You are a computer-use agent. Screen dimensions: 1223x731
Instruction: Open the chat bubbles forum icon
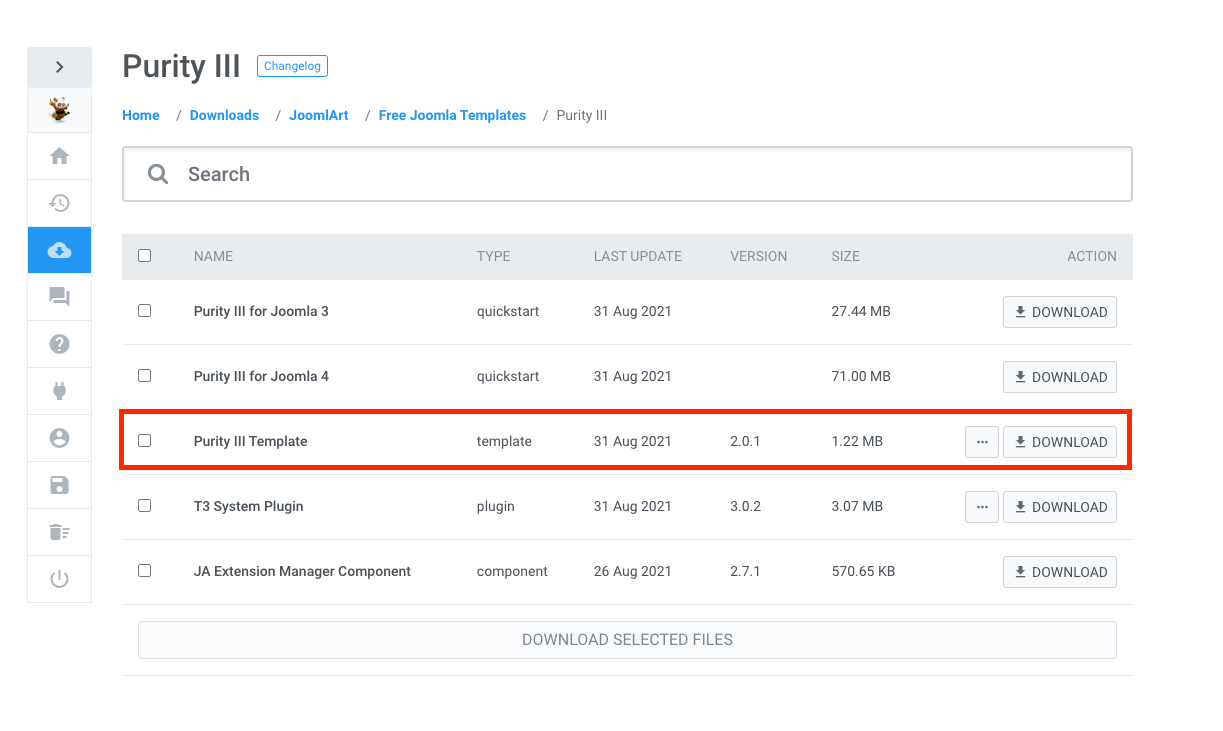point(59,297)
